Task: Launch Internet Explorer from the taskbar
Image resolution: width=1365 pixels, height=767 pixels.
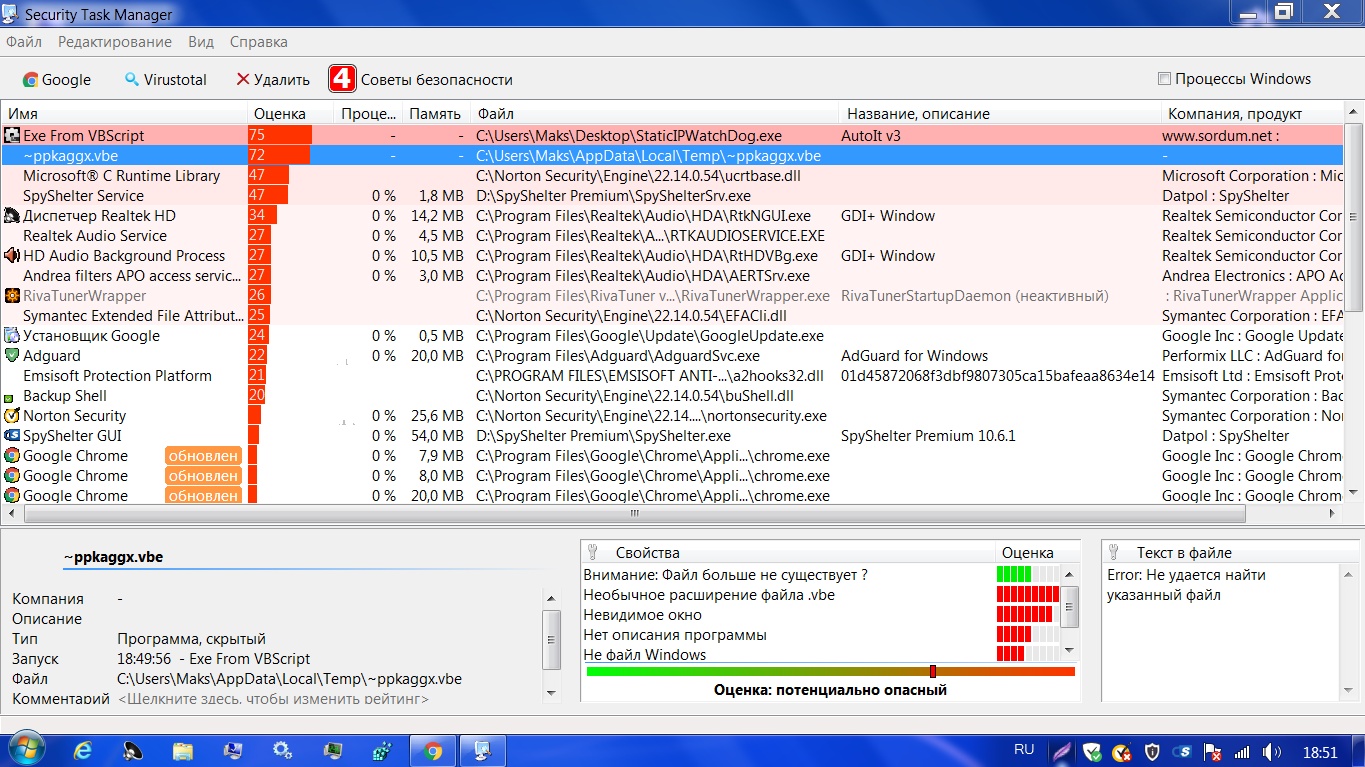Action: 83,750
